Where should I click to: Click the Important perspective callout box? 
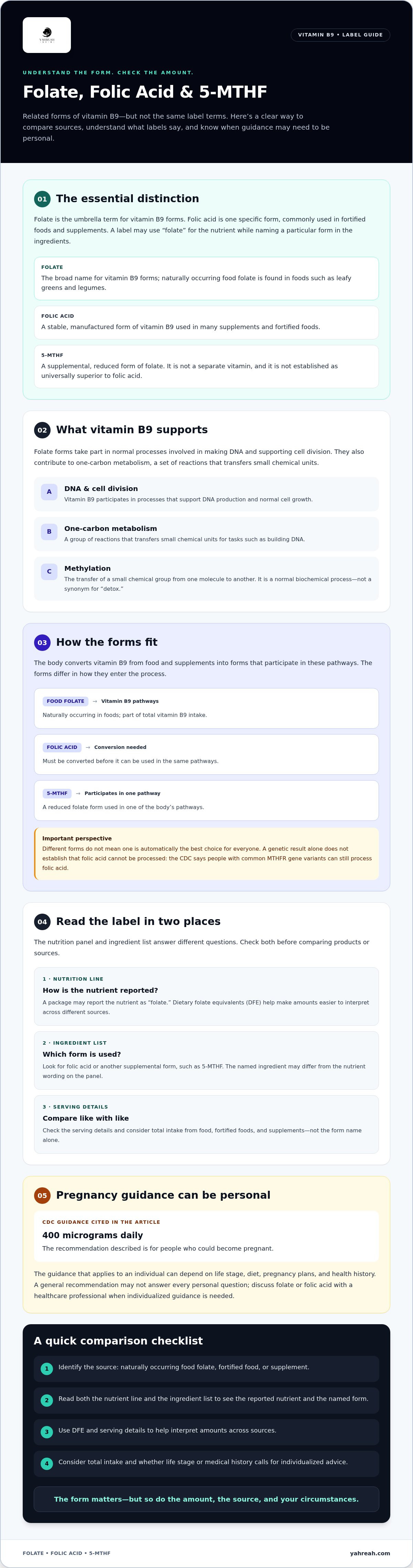206,853
